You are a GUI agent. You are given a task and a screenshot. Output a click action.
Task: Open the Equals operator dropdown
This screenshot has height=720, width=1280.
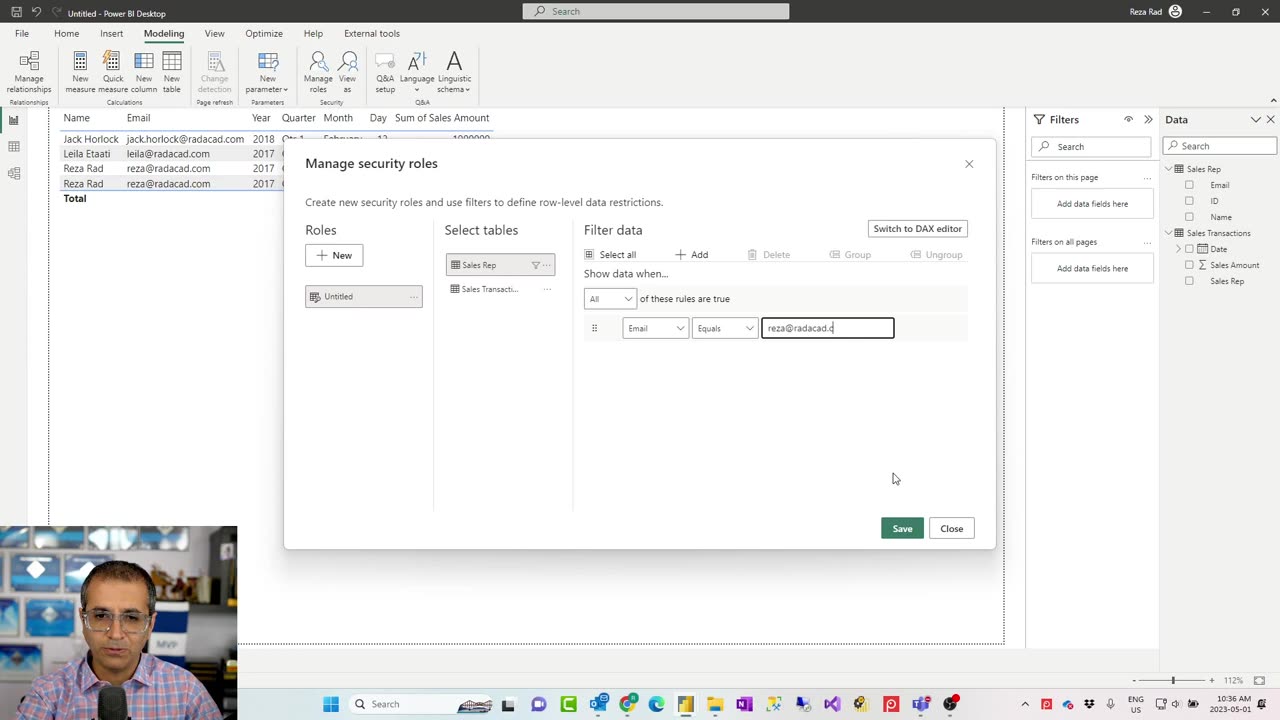coord(725,328)
